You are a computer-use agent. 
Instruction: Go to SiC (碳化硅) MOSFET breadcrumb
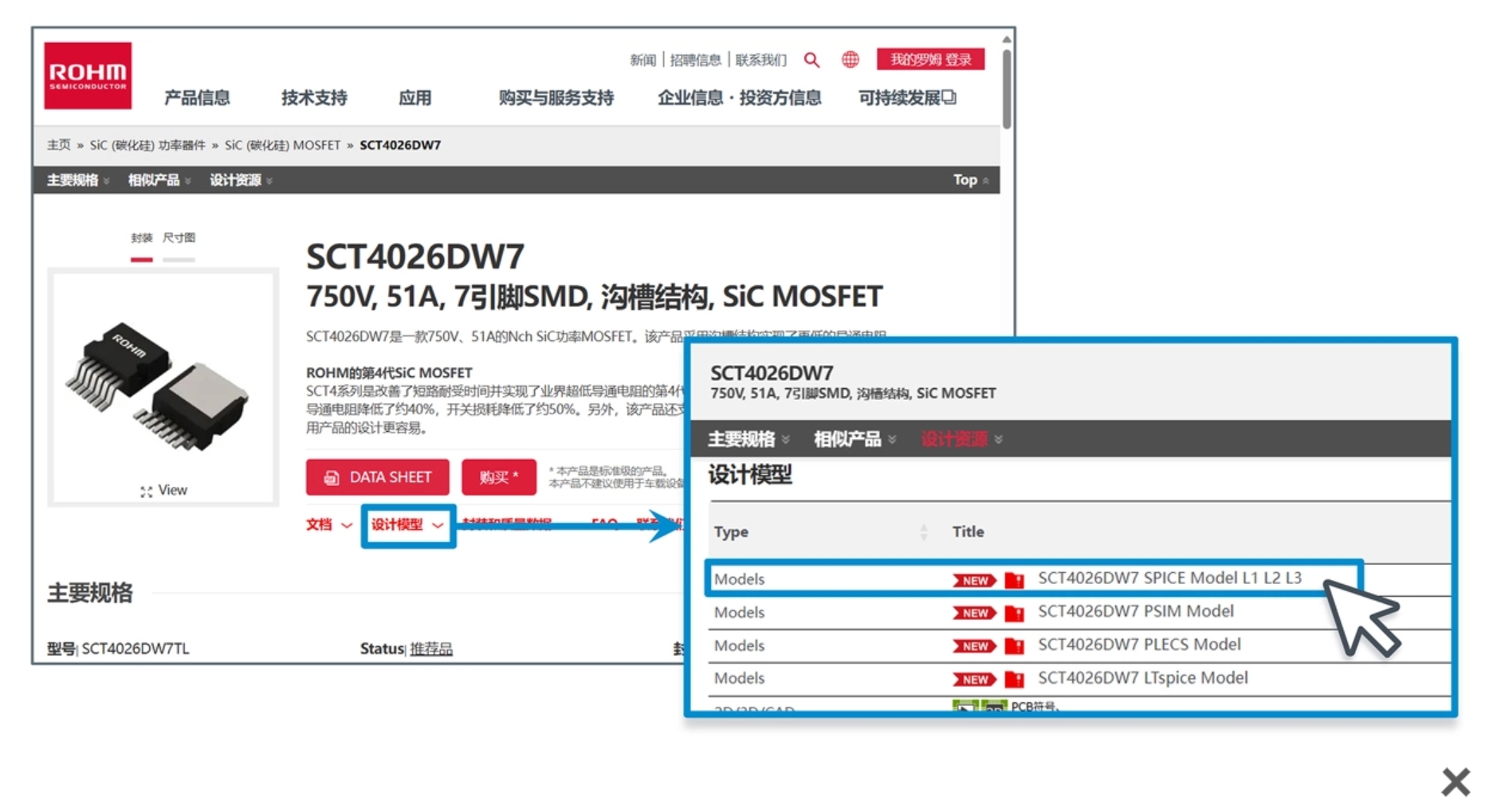(282, 145)
